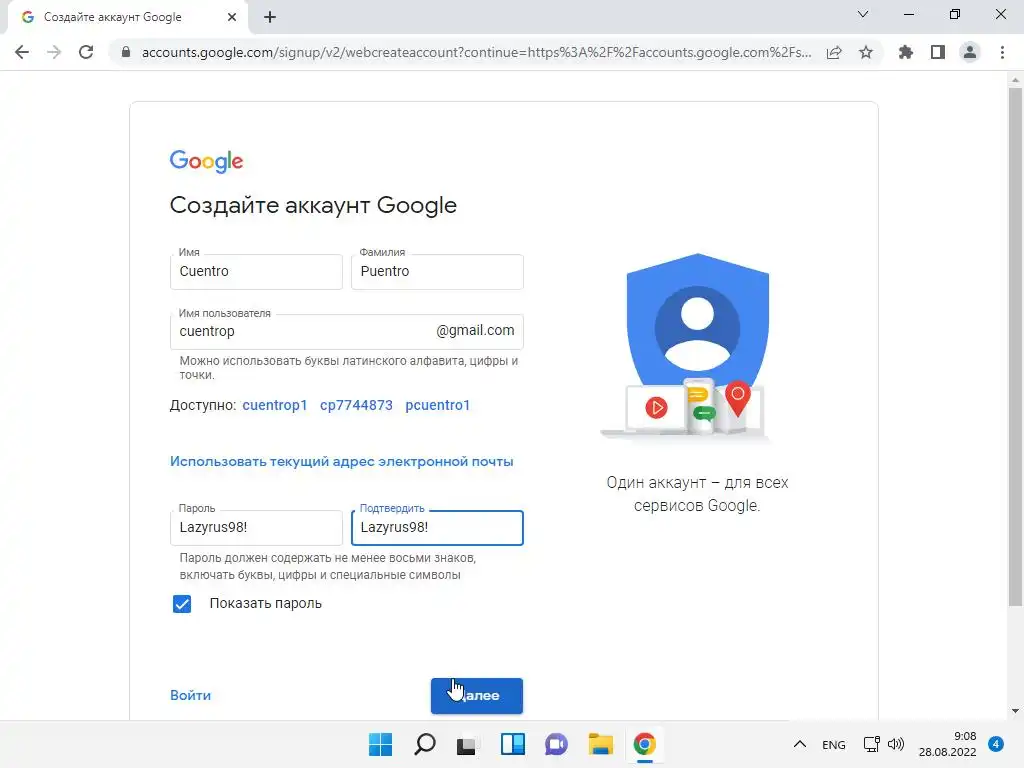Click 'Один аккаунт – для всех сервисов Google.' text
The image size is (1024, 768).
pos(697,494)
